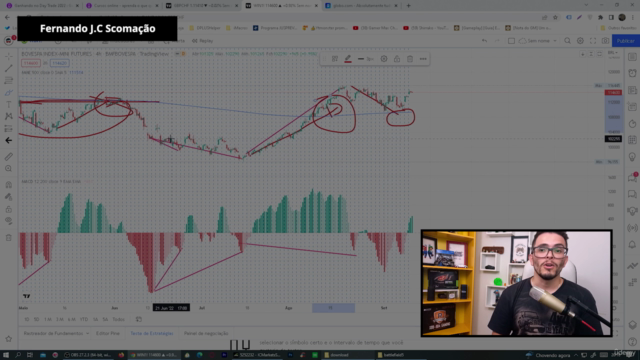640x360 pixels.
Task: Click the redo arrow in top toolbar
Action: (497, 41)
